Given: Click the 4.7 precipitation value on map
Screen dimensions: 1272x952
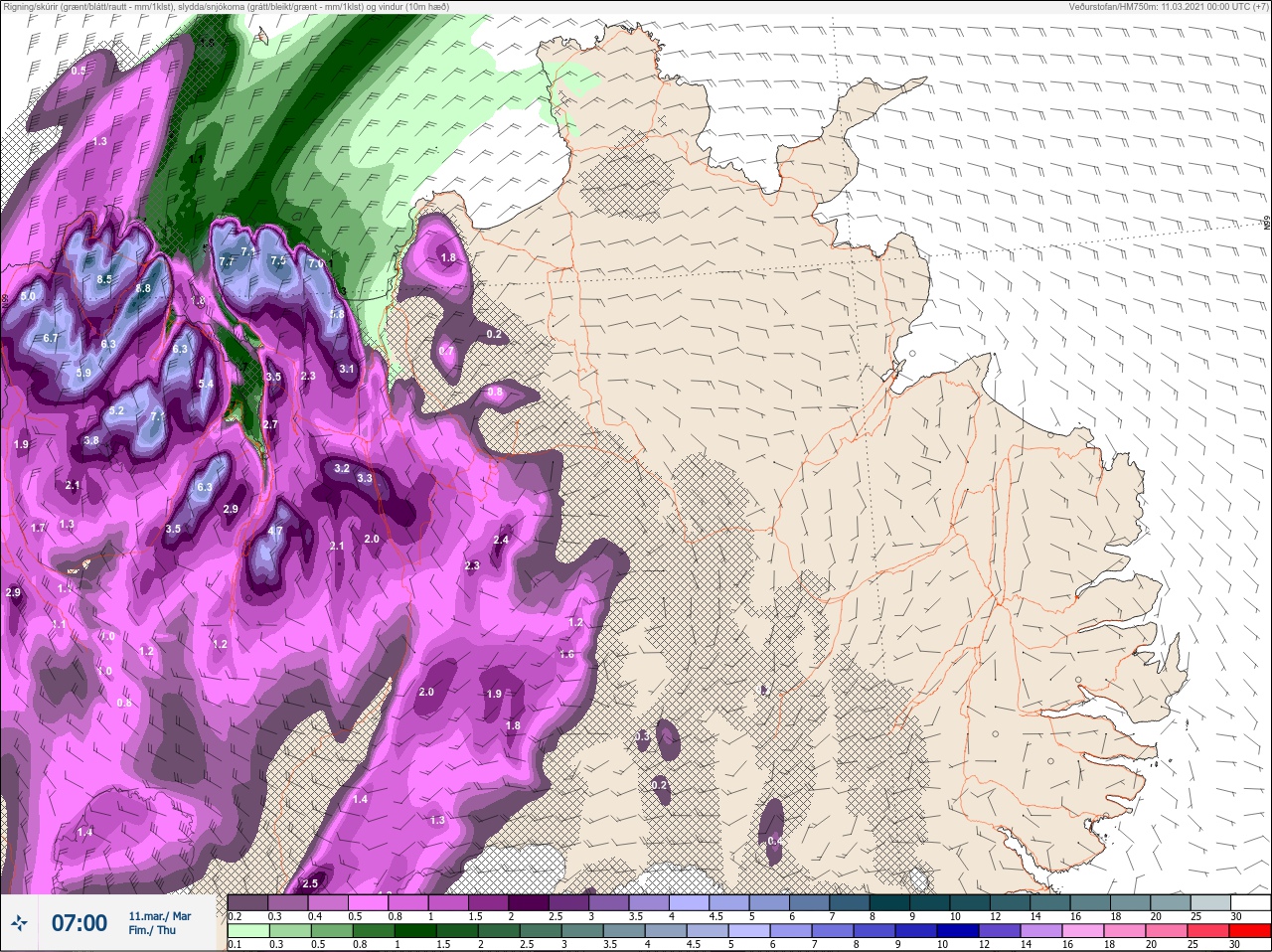Looking at the screenshot, I should pyautogui.click(x=276, y=531).
